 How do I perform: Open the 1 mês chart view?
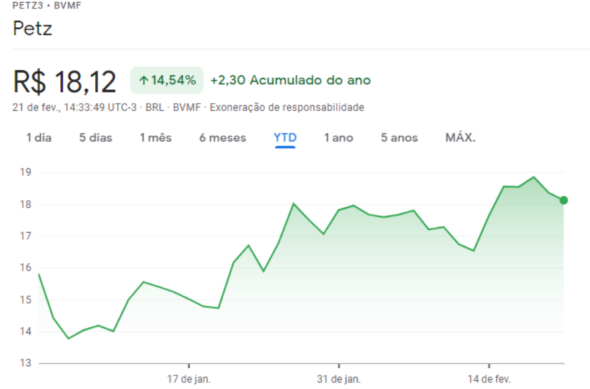pos(156,138)
